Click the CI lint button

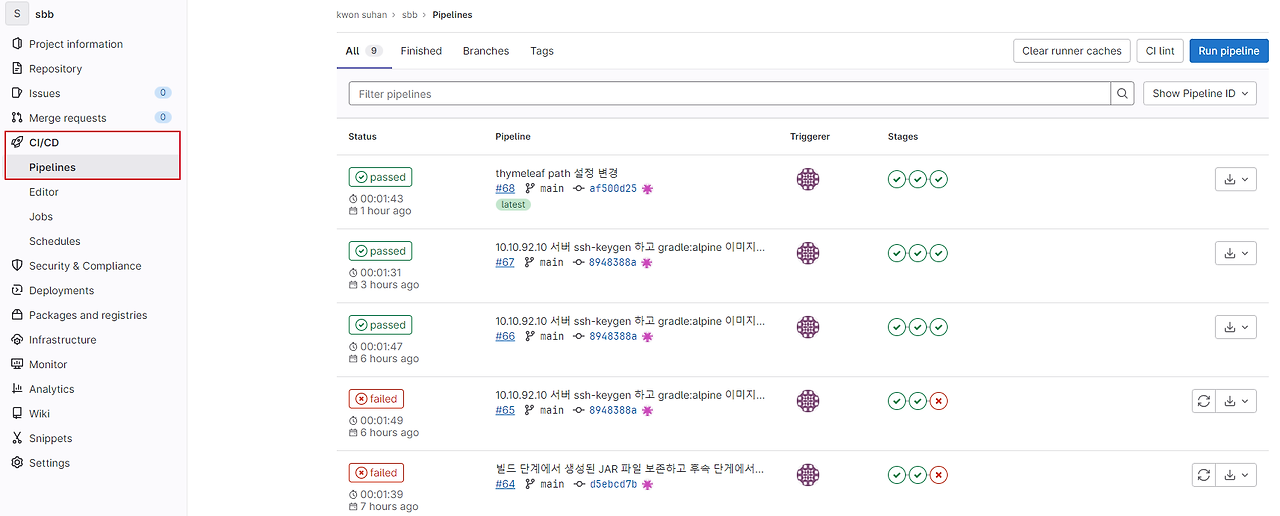point(1160,51)
